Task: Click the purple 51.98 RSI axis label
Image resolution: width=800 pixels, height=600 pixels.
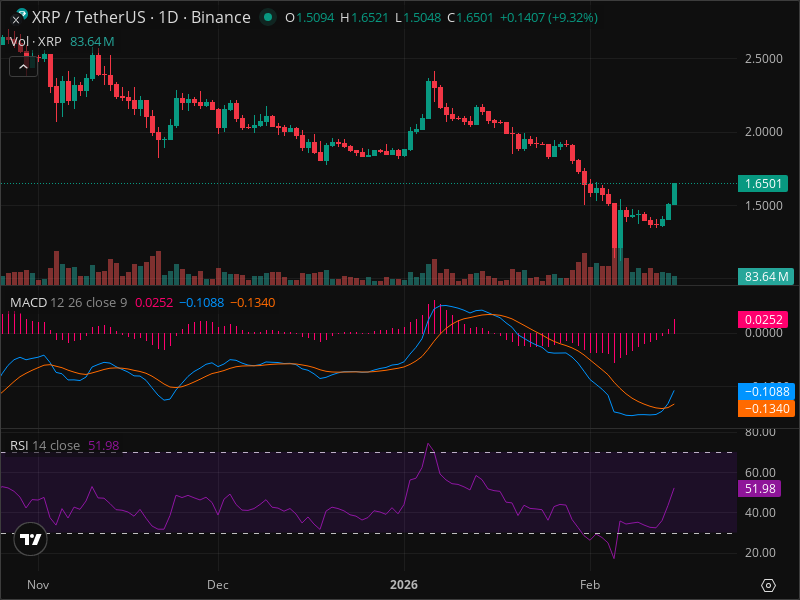Action: tap(759, 488)
